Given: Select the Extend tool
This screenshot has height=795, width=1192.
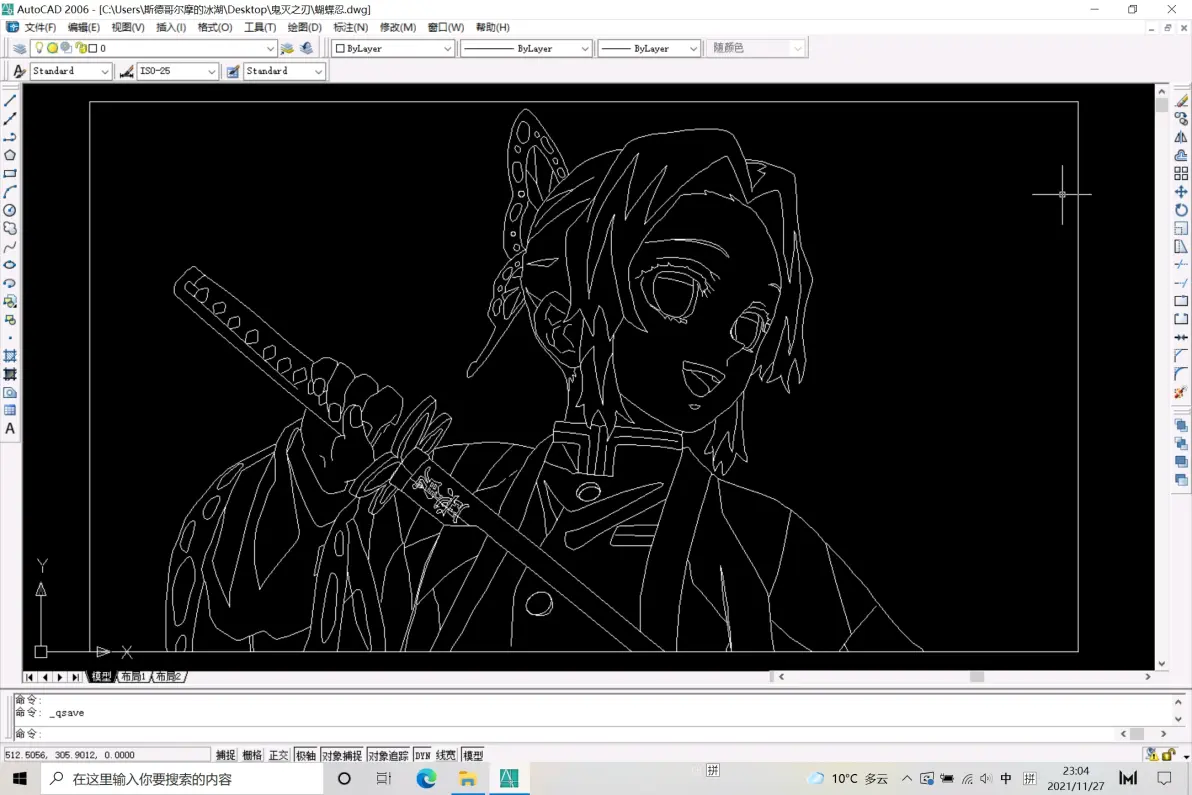Looking at the screenshot, I should (1181, 283).
